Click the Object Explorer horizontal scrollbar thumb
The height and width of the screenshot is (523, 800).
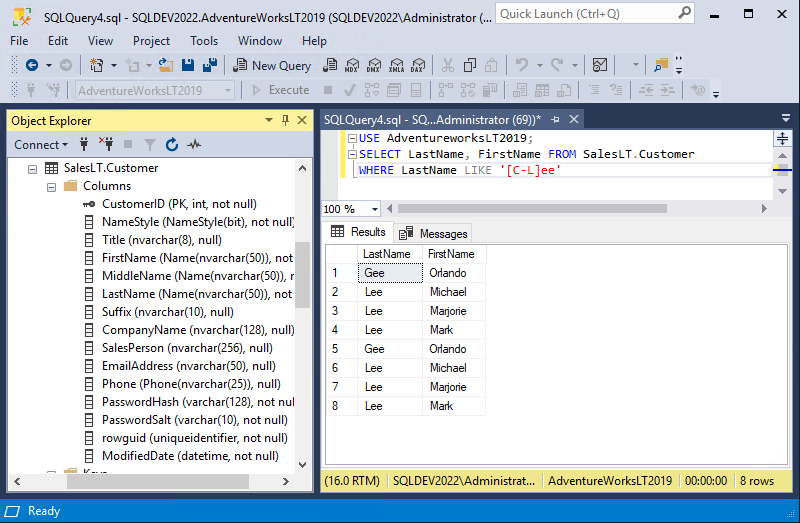click(158, 481)
